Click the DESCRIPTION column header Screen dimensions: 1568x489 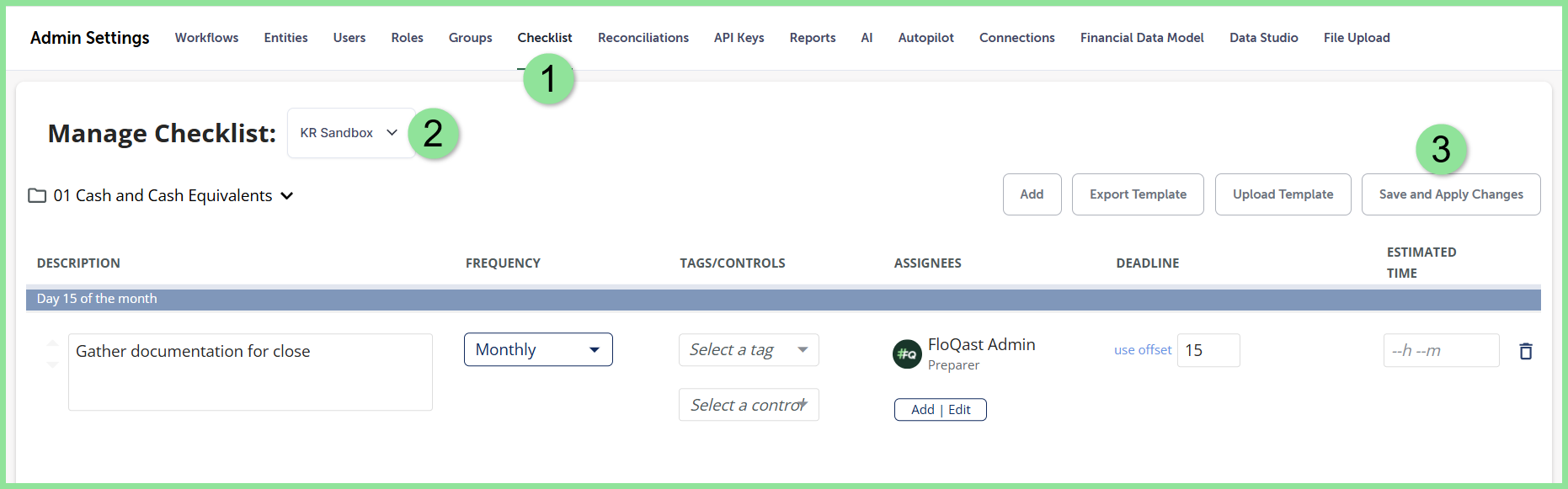(x=78, y=263)
